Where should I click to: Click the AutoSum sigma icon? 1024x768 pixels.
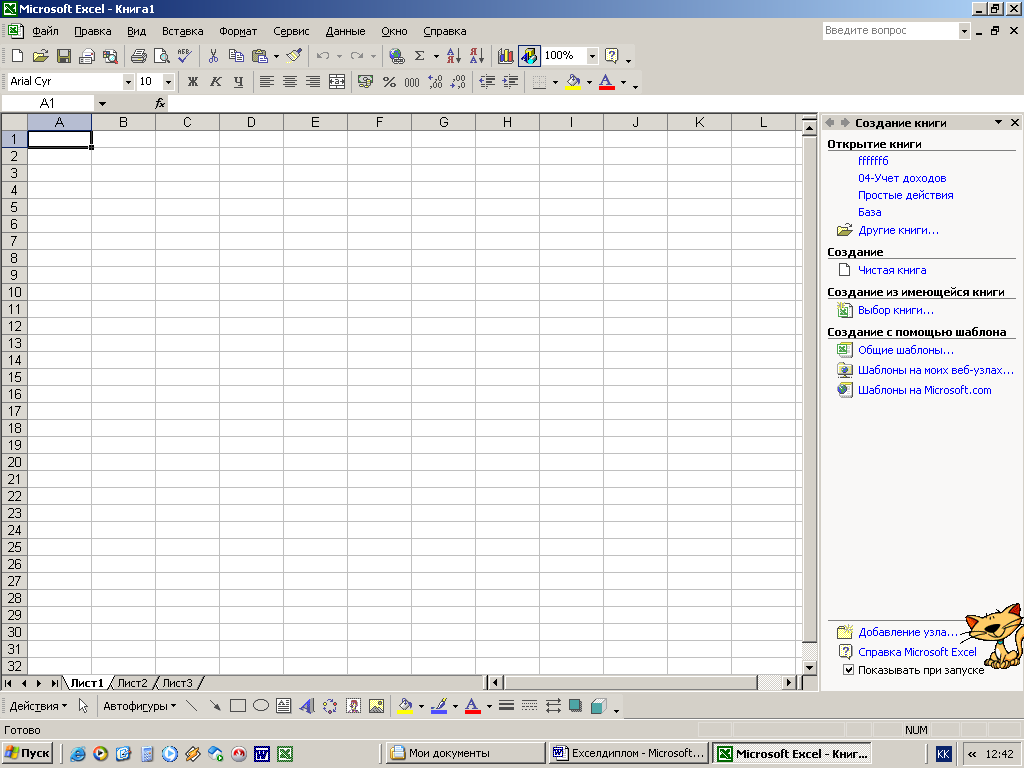click(x=420, y=56)
